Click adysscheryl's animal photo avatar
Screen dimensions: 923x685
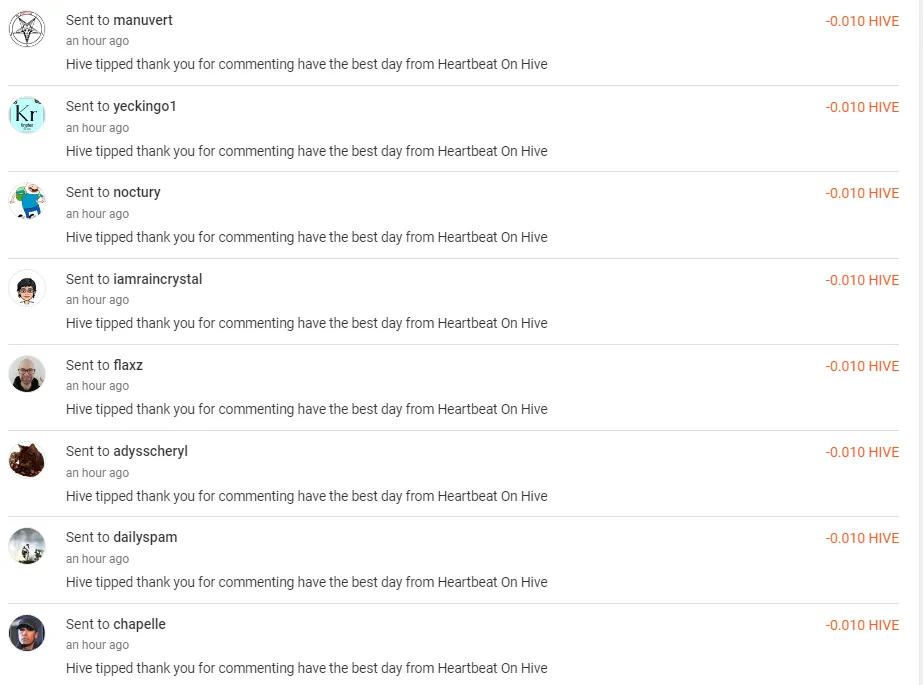click(x=27, y=459)
